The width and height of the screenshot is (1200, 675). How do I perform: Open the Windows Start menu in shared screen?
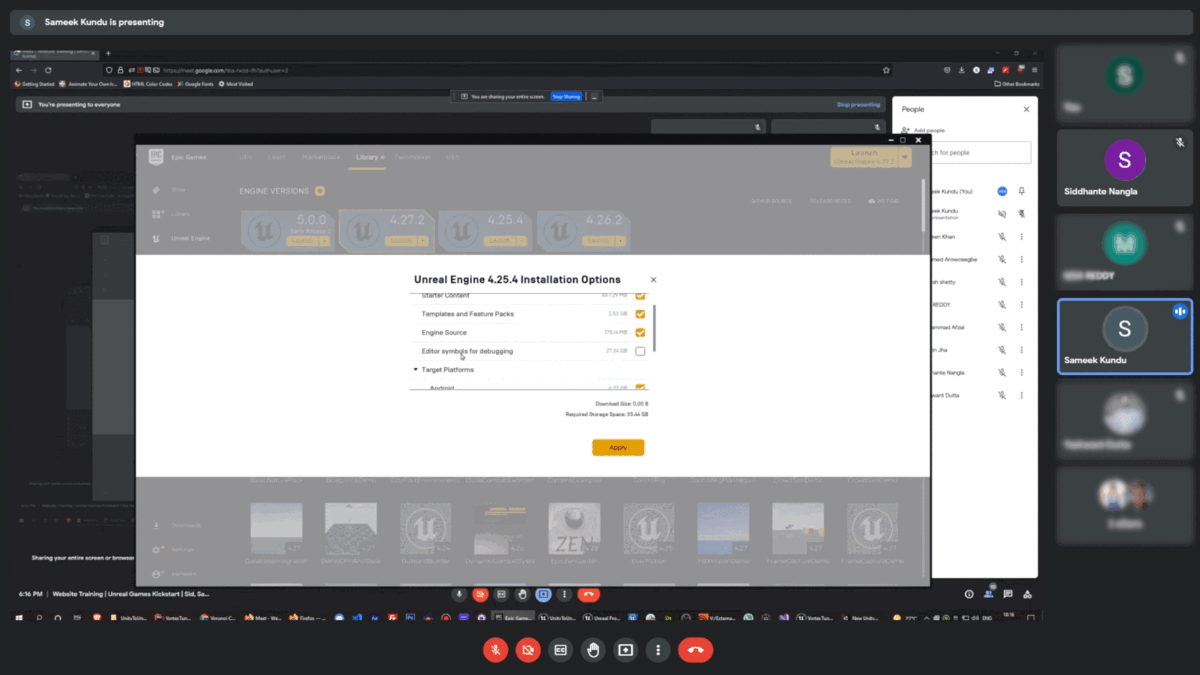pyautogui.click(x=20, y=618)
